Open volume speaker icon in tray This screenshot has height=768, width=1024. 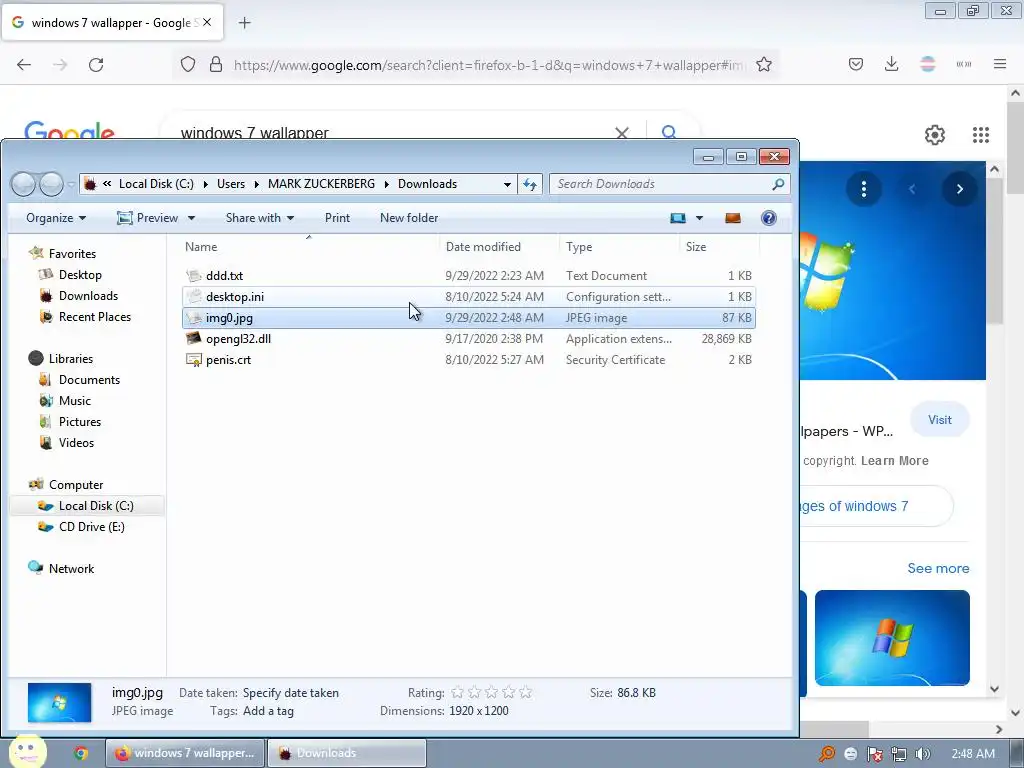(x=923, y=754)
